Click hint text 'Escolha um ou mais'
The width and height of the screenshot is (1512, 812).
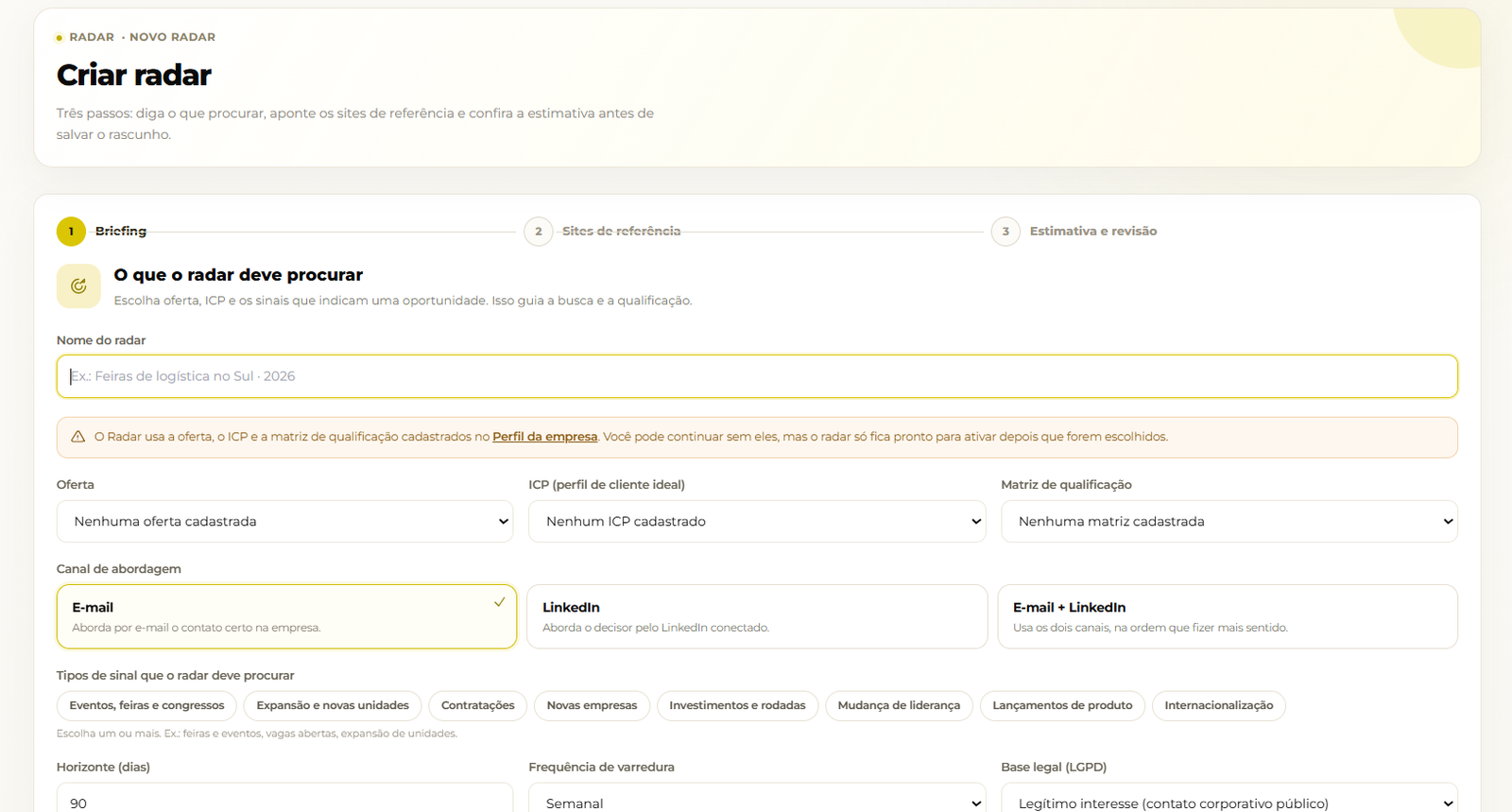coord(257,734)
